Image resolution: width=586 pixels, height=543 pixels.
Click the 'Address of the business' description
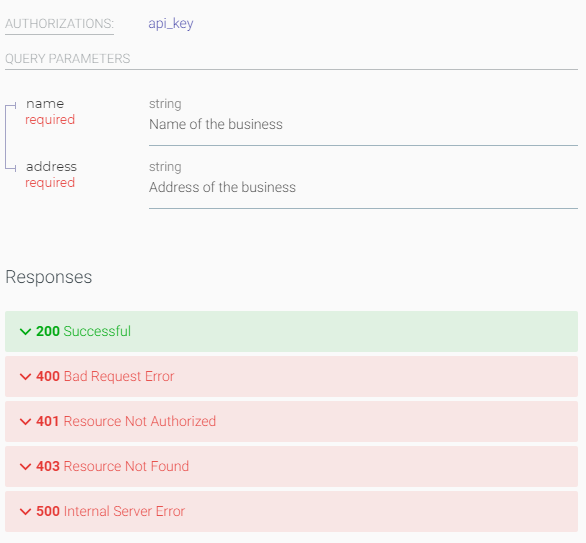click(x=222, y=187)
